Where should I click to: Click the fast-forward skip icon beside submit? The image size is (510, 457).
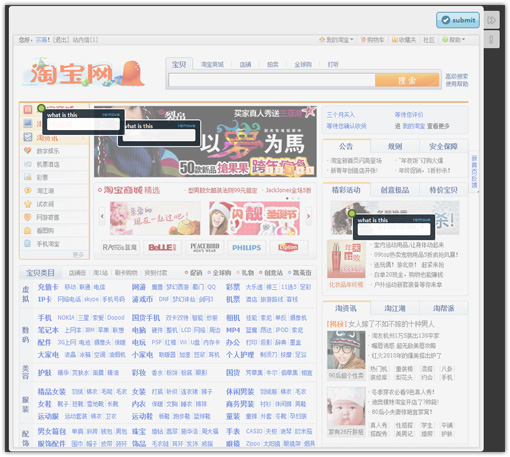[x=491, y=20]
